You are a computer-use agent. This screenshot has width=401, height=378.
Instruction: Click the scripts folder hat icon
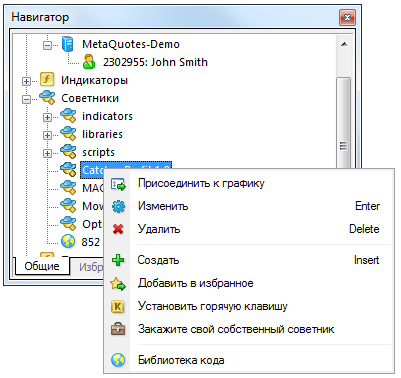(x=68, y=152)
